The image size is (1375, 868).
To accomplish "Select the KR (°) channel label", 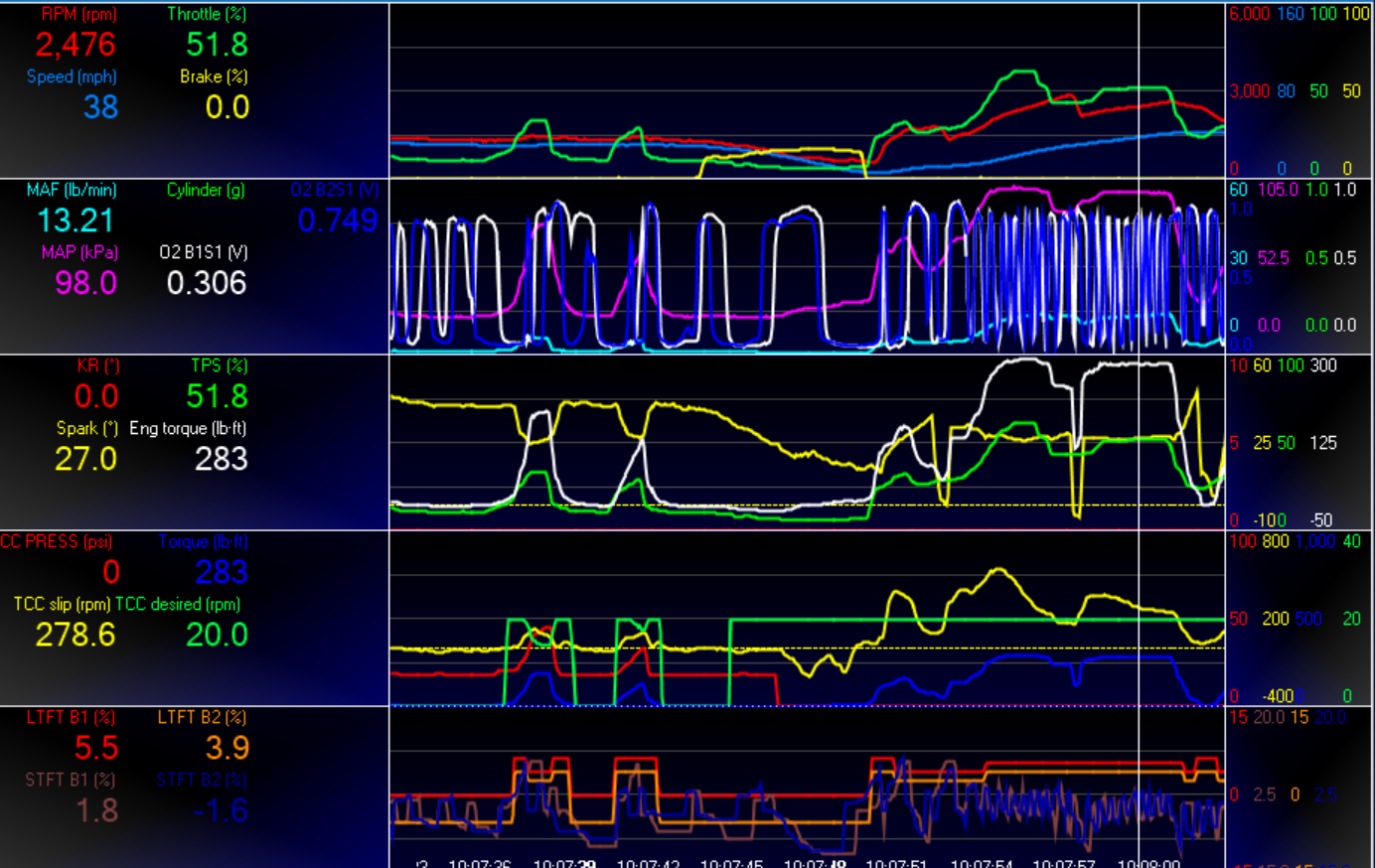I will [x=97, y=366].
